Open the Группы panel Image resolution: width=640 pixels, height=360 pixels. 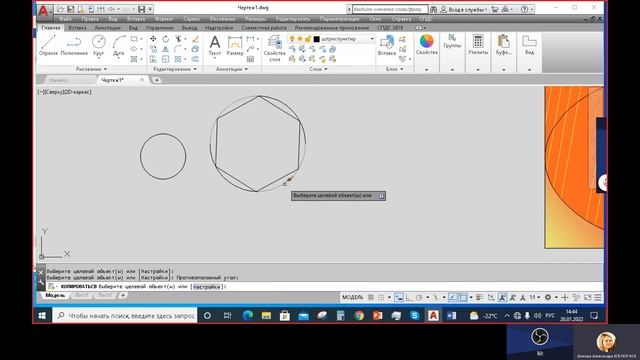pos(452,42)
